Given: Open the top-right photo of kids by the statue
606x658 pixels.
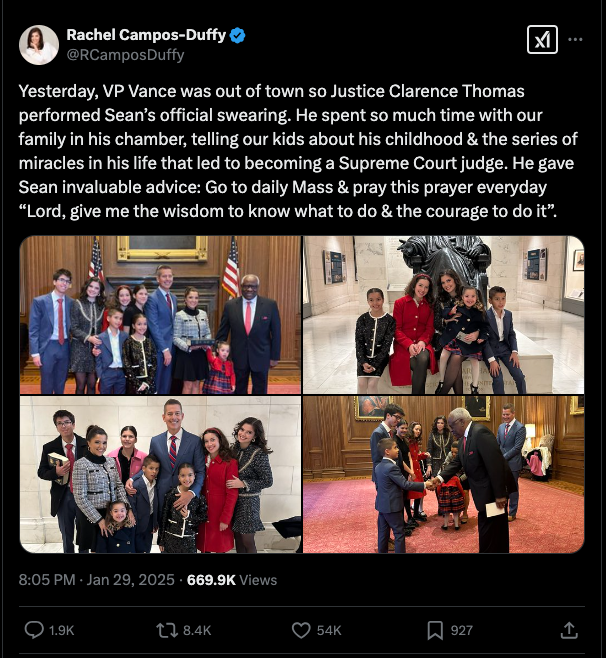Looking at the screenshot, I should tap(444, 315).
